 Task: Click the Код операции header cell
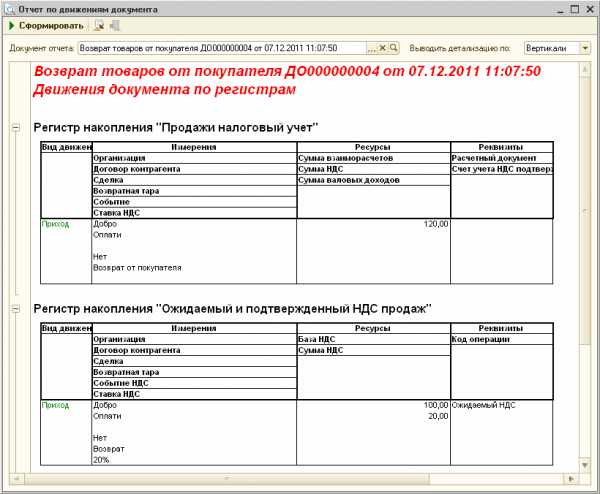(x=502, y=339)
